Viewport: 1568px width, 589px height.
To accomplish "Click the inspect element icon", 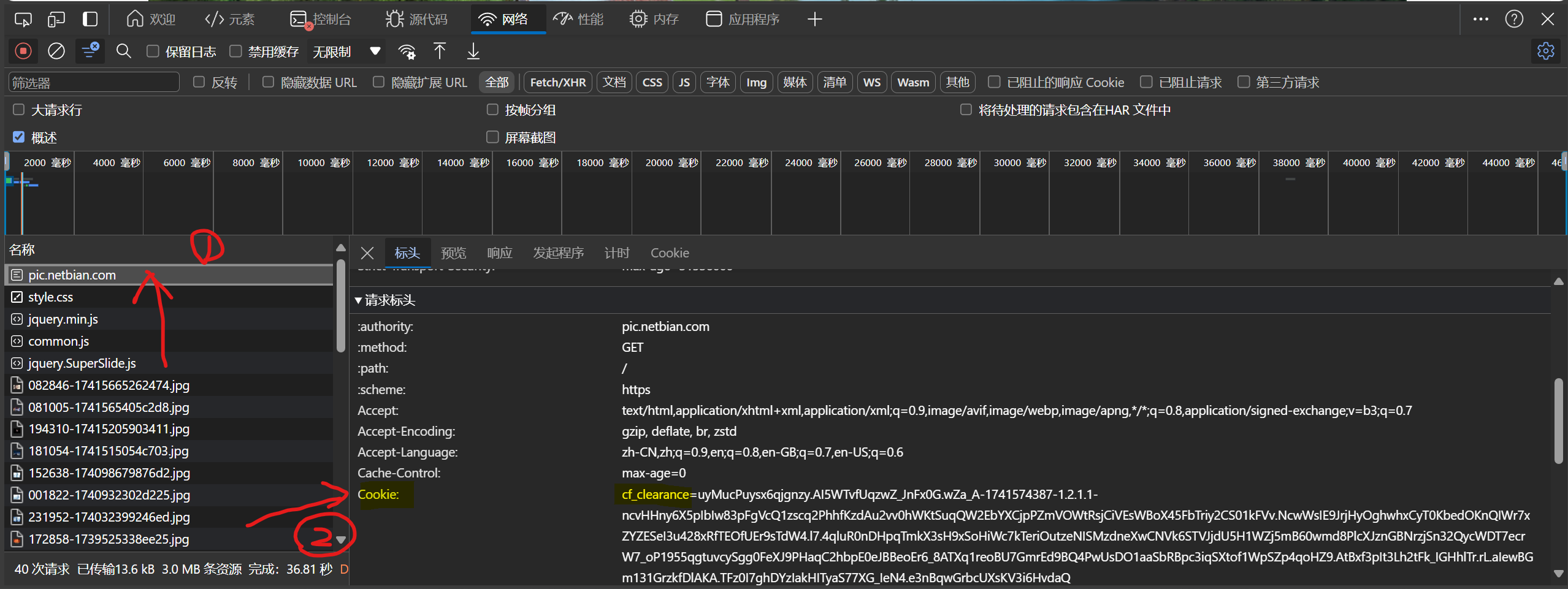I will click(23, 19).
